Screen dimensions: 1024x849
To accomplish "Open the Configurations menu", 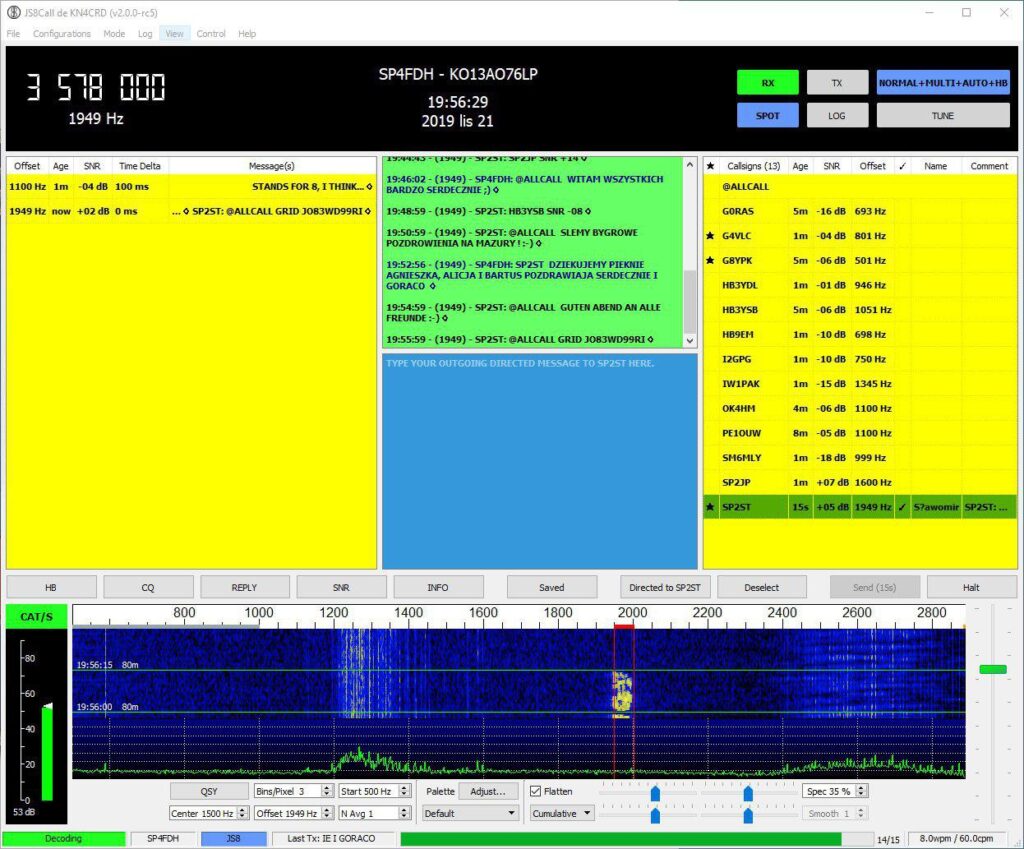I will [62, 33].
